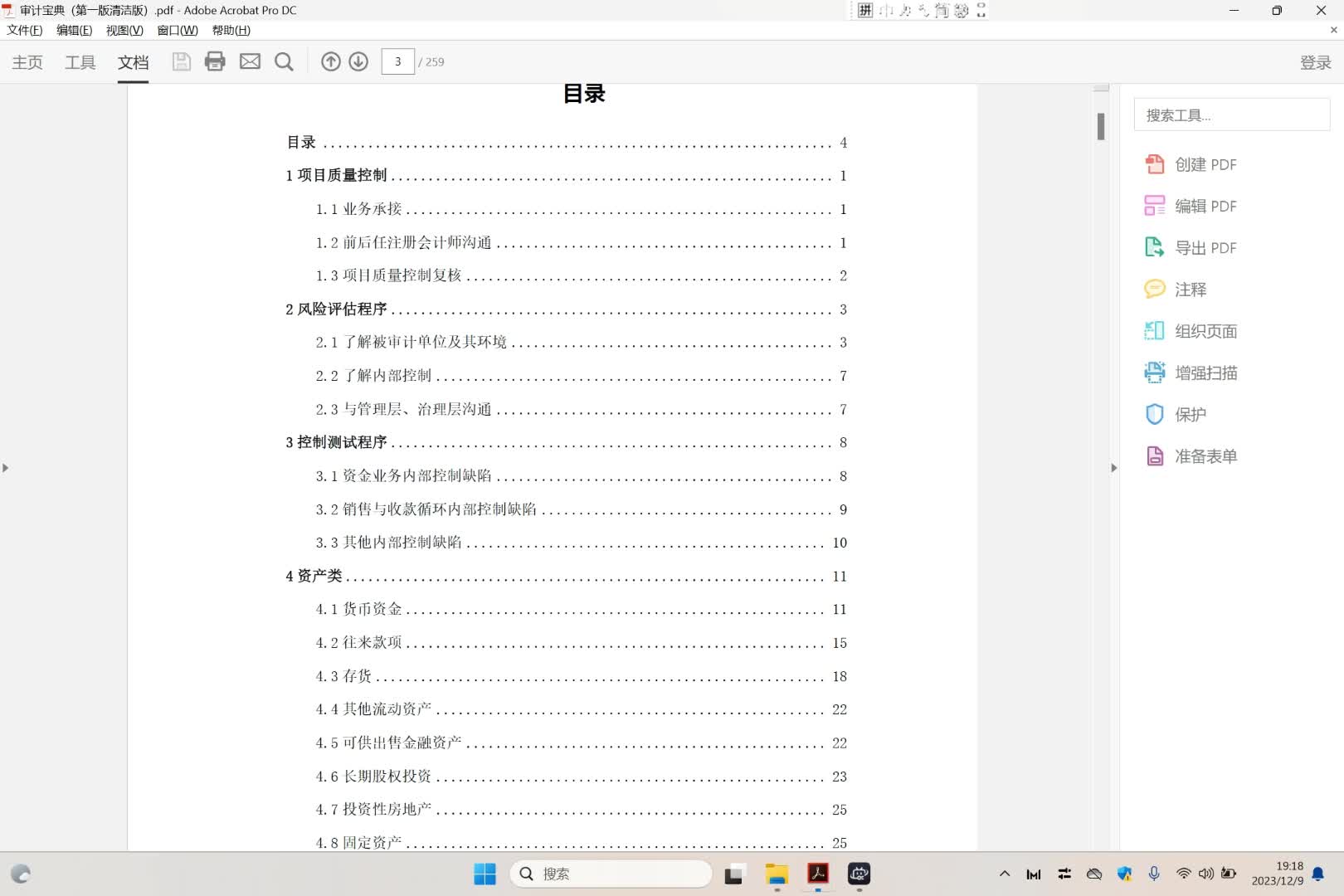Go to previous page arrow icon

point(331,61)
